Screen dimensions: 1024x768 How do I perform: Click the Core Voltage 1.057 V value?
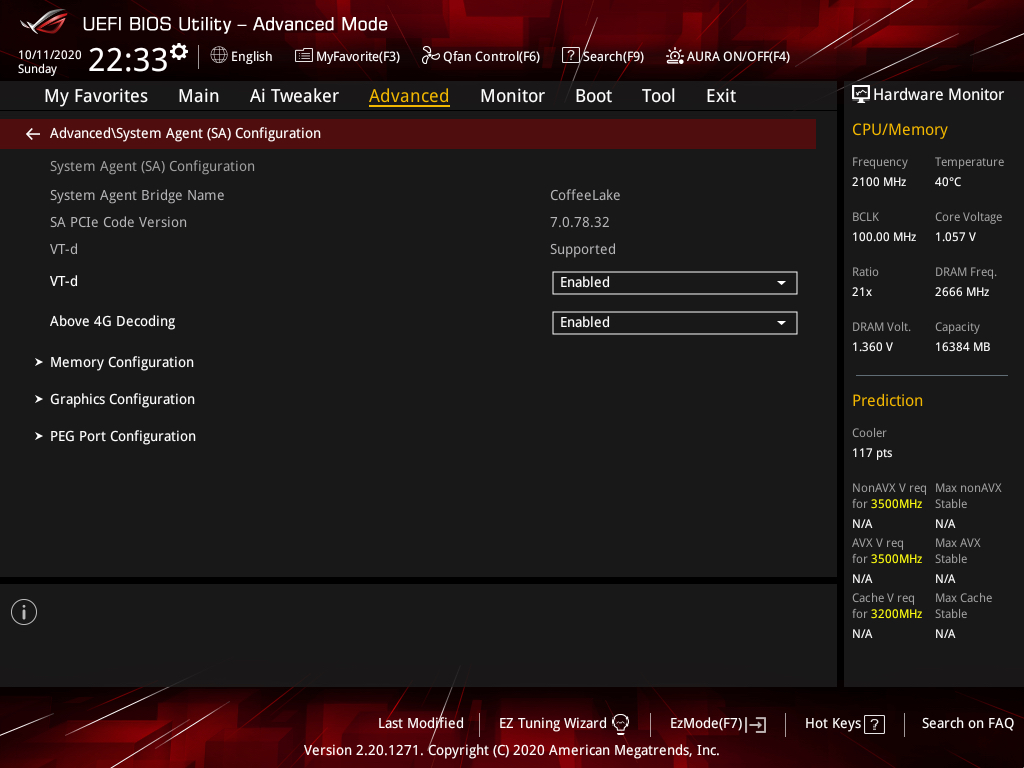coord(955,237)
